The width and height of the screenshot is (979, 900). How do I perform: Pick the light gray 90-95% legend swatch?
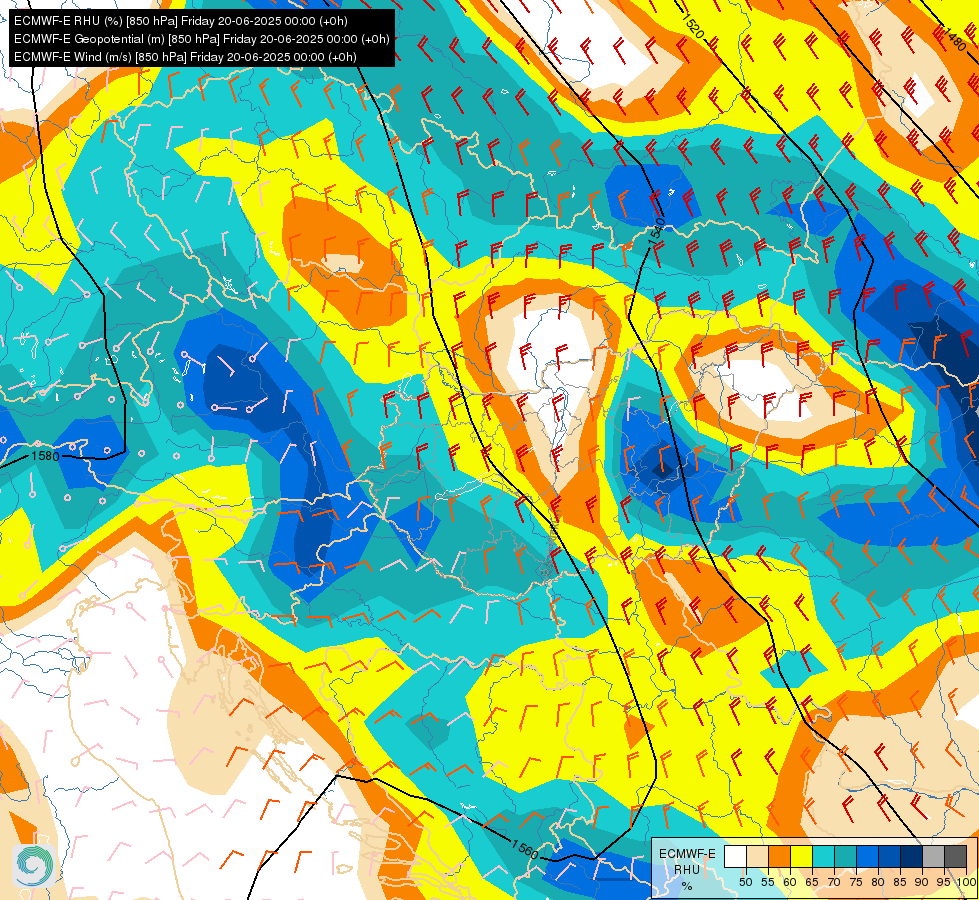(933, 857)
